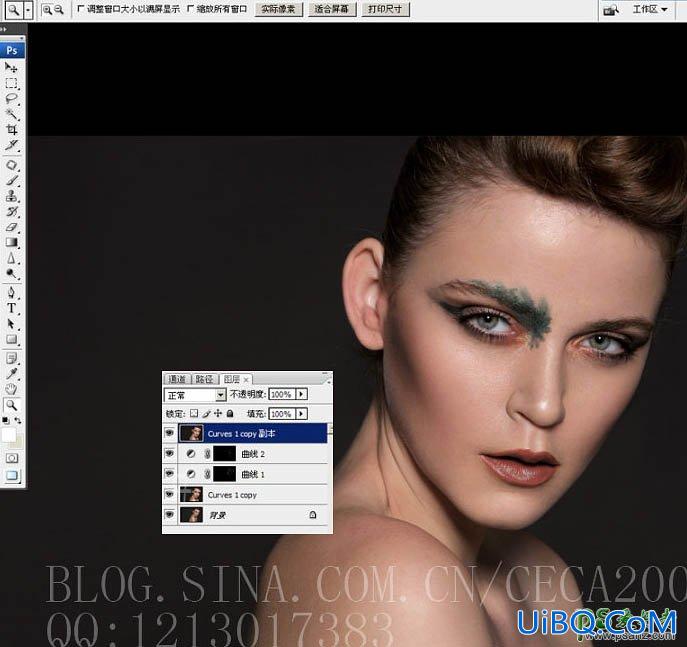Select the Hand tool
The image size is (687, 647).
coord(11,389)
